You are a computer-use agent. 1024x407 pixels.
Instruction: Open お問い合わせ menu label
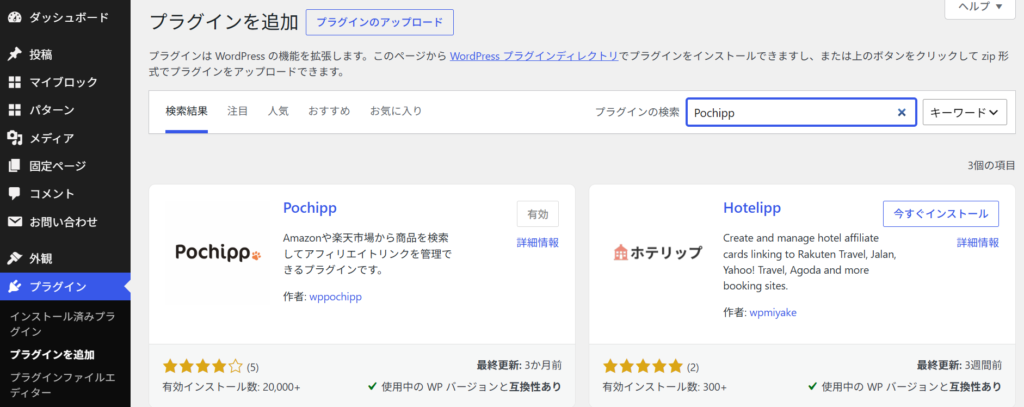(63, 221)
